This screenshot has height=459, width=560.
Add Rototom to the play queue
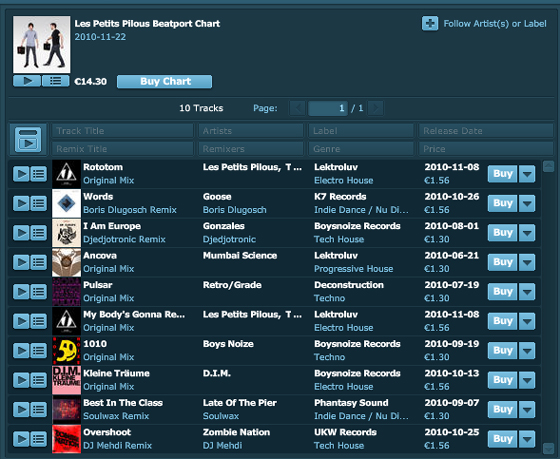[39, 174]
